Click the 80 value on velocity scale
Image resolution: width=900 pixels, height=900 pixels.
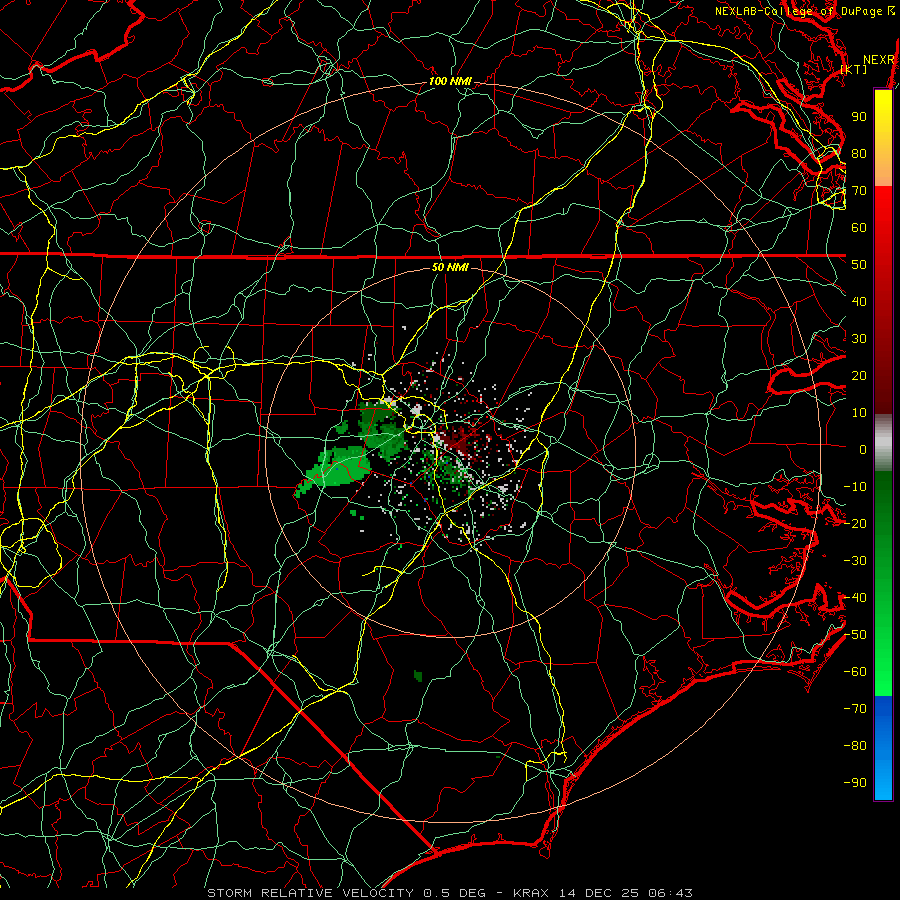pyautogui.click(x=859, y=153)
